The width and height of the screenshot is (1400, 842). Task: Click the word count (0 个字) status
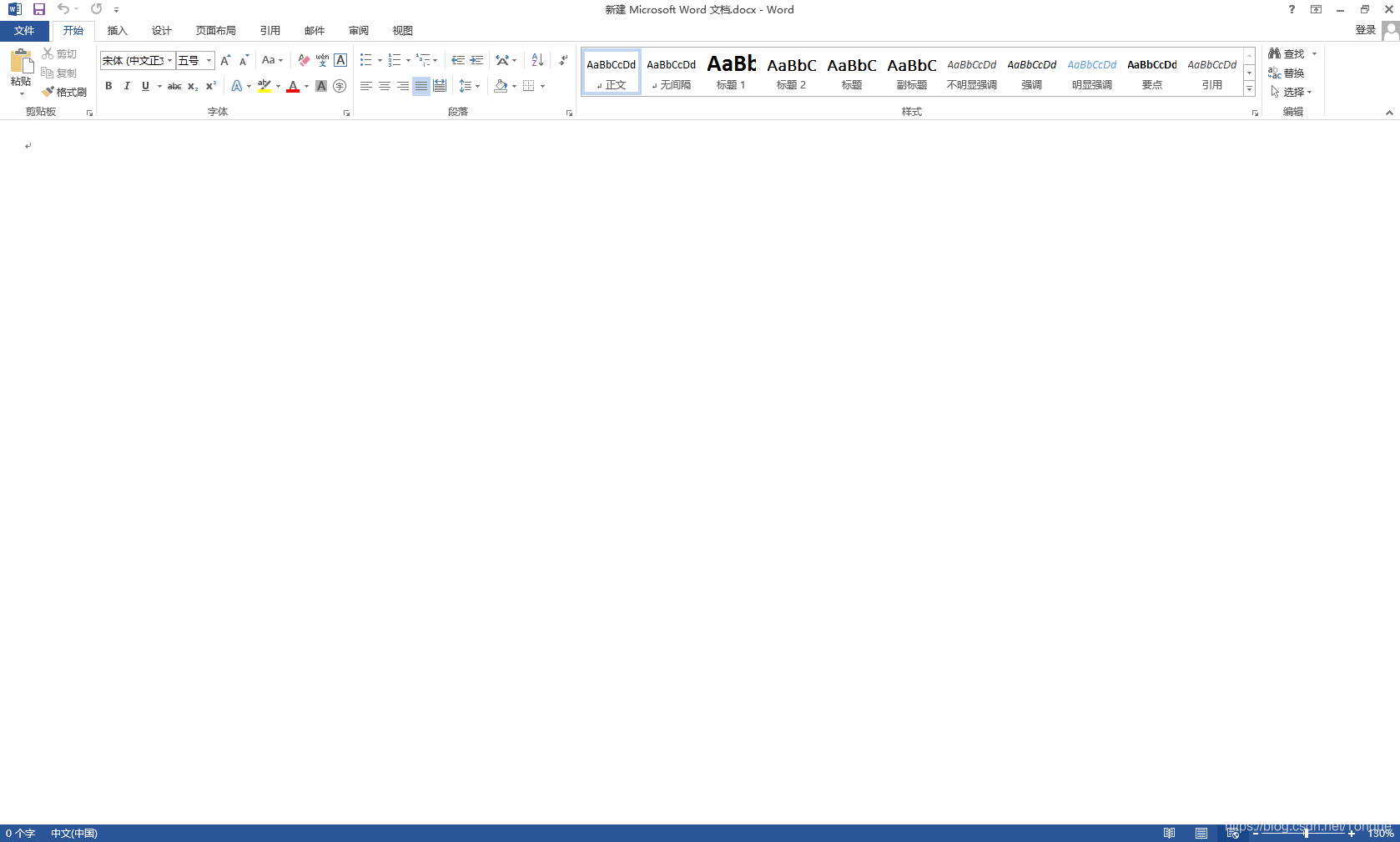tap(20, 833)
